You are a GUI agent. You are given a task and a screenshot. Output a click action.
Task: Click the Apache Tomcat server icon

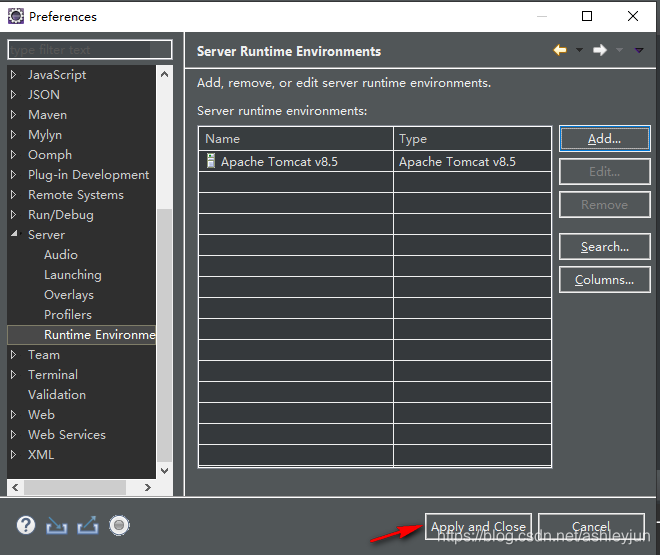pyautogui.click(x=211, y=161)
